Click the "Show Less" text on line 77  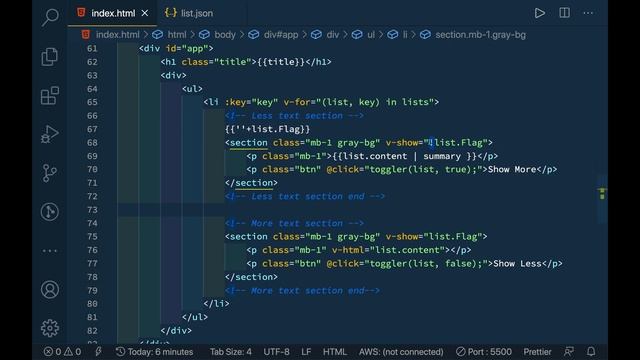pos(517,264)
